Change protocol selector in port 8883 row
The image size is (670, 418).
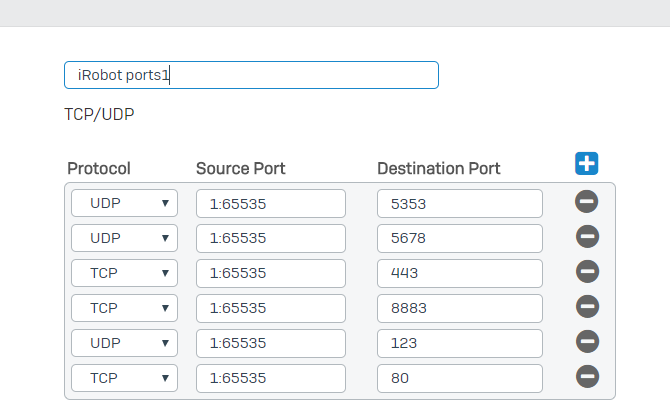click(x=124, y=308)
